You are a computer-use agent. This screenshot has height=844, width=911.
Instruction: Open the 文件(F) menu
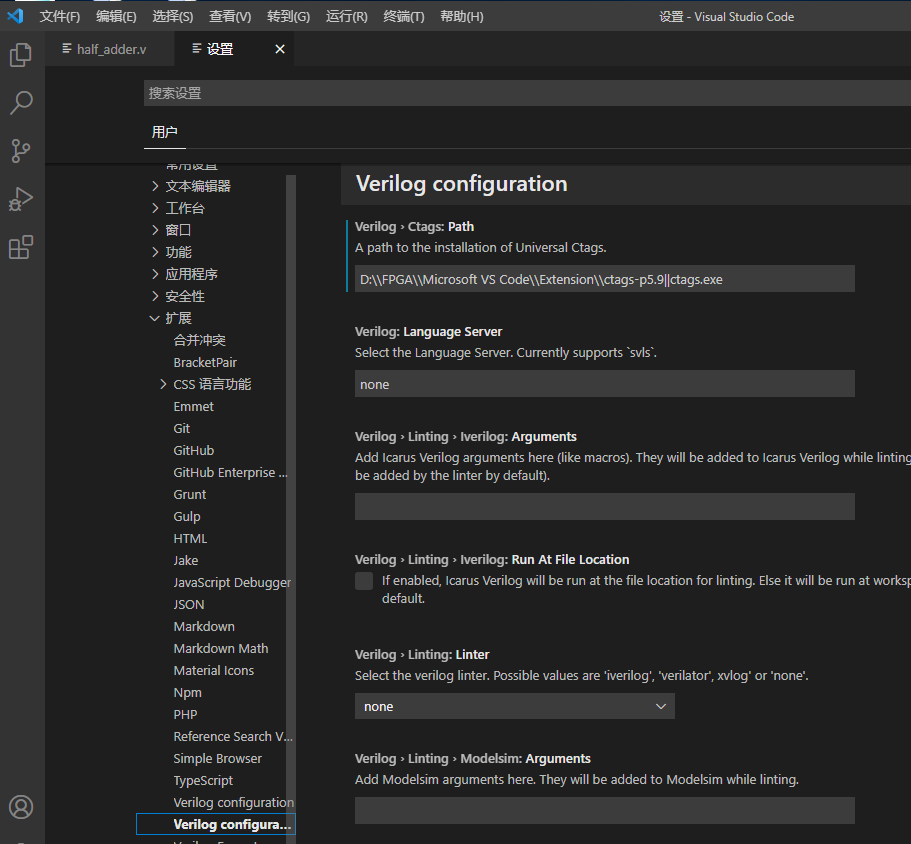tap(60, 16)
